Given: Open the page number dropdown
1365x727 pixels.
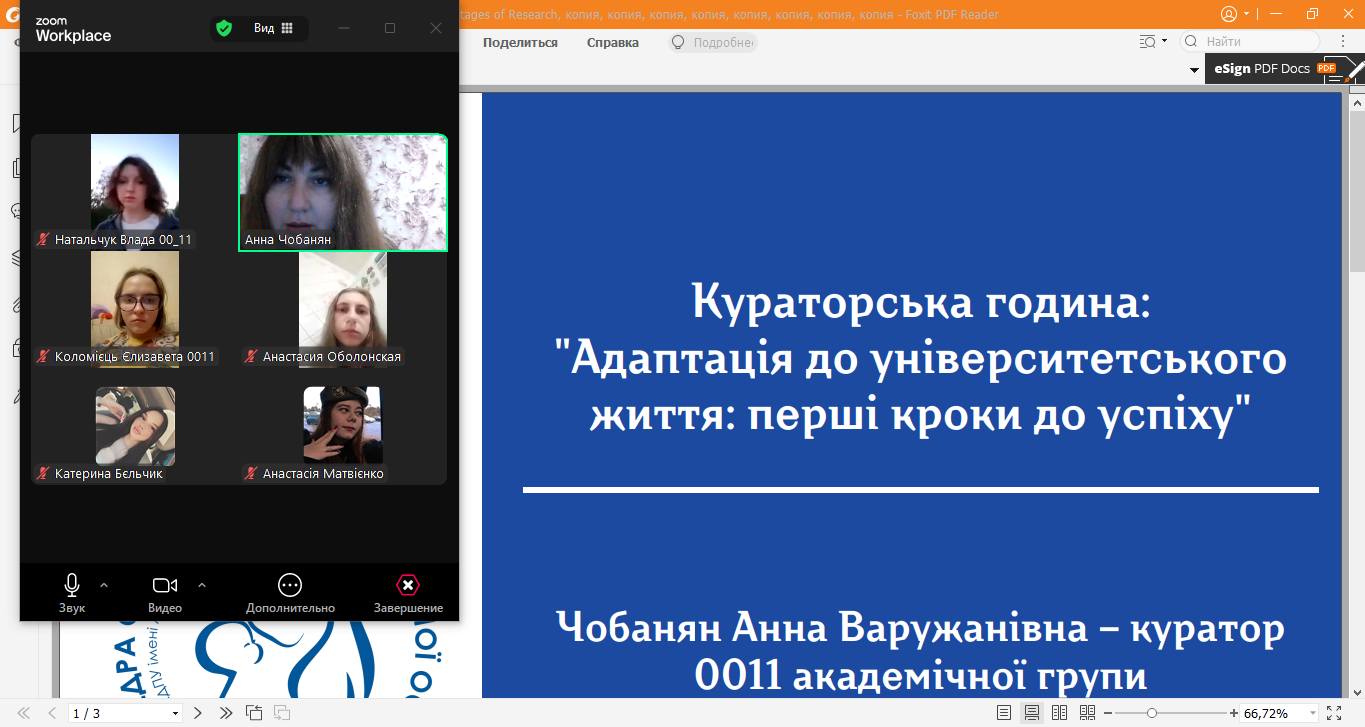Looking at the screenshot, I should pyautogui.click(x=176, y=714).
